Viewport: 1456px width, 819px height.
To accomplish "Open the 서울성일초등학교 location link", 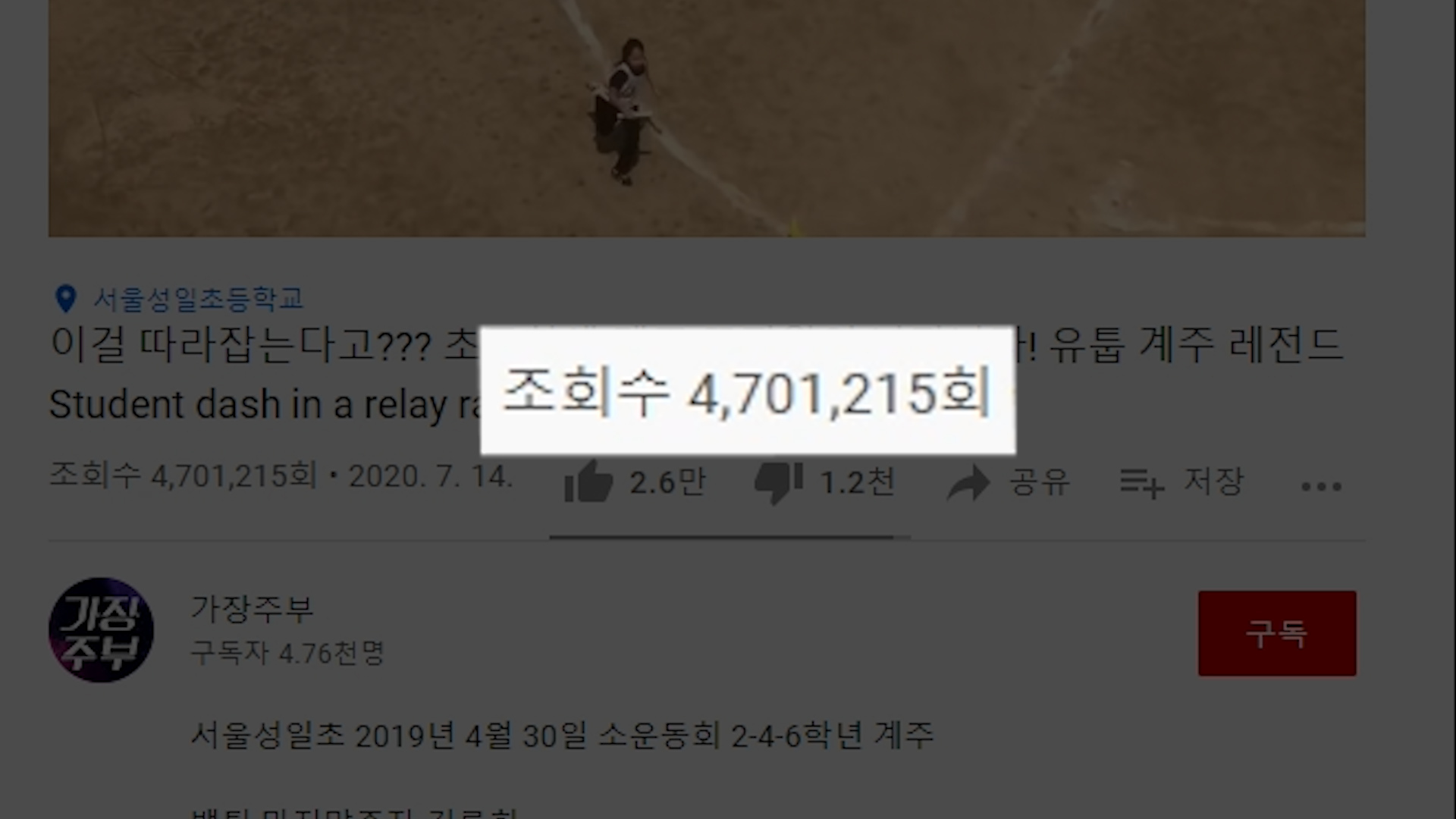I will (199, 299).
